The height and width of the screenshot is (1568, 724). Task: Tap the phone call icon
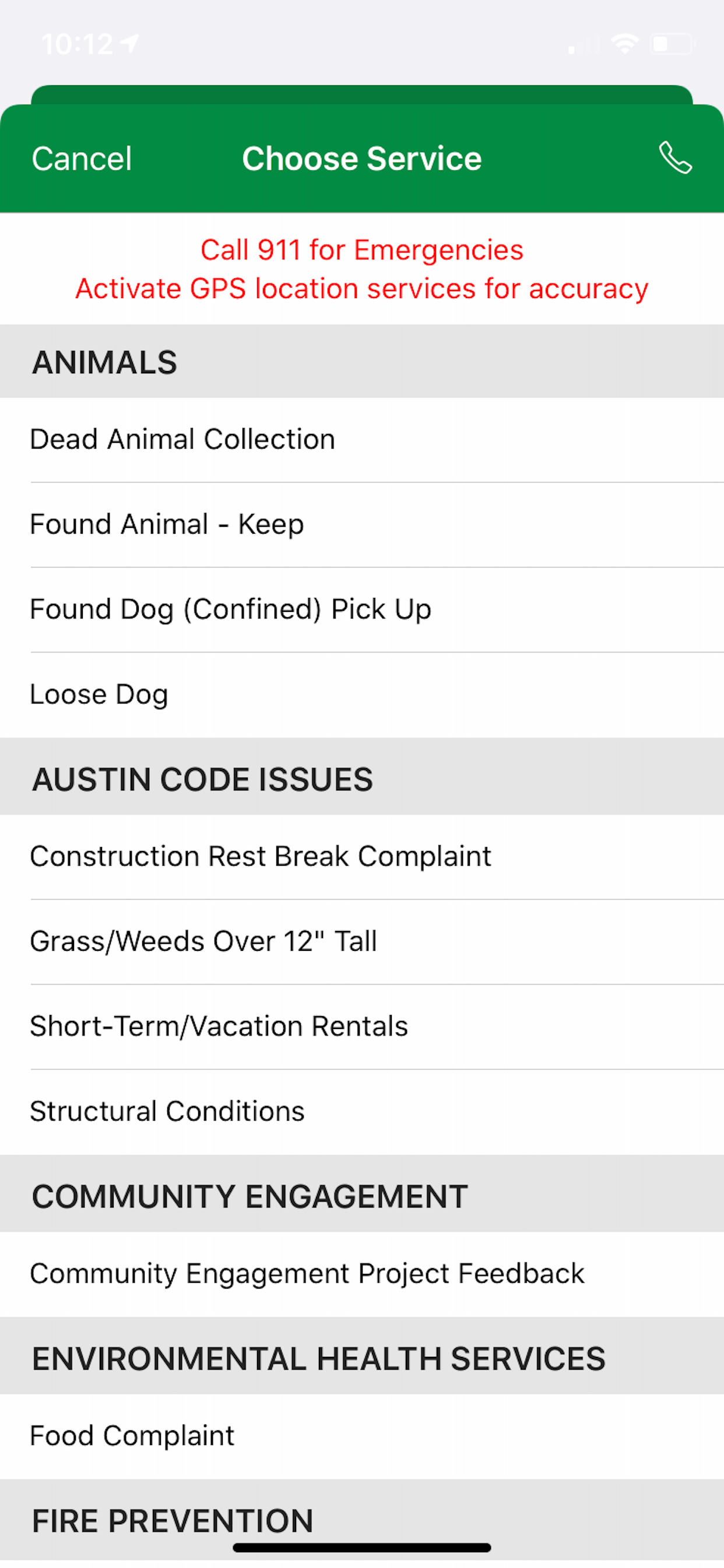coord(676,158)
